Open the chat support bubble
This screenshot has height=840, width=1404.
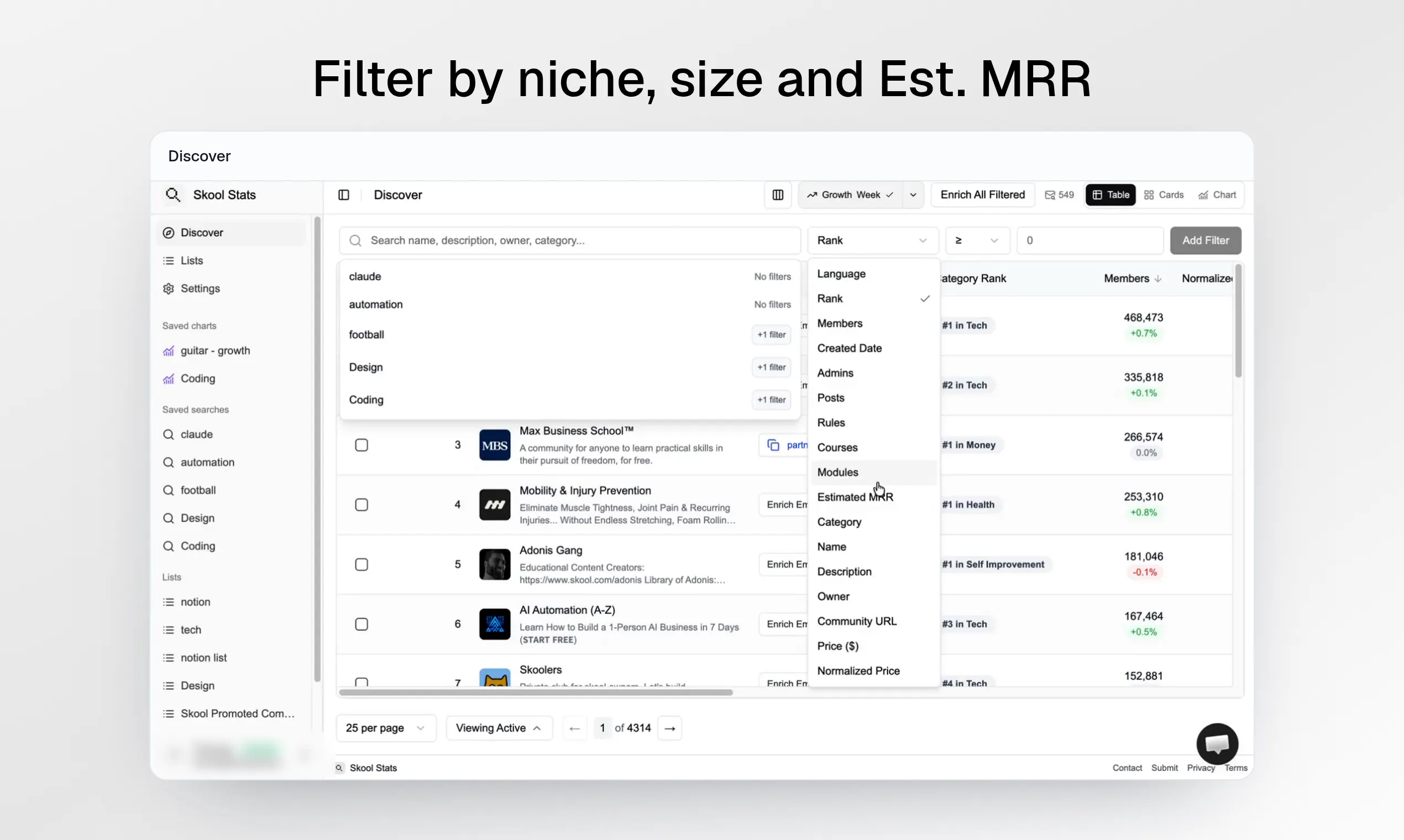click(x=1217, y=743)
